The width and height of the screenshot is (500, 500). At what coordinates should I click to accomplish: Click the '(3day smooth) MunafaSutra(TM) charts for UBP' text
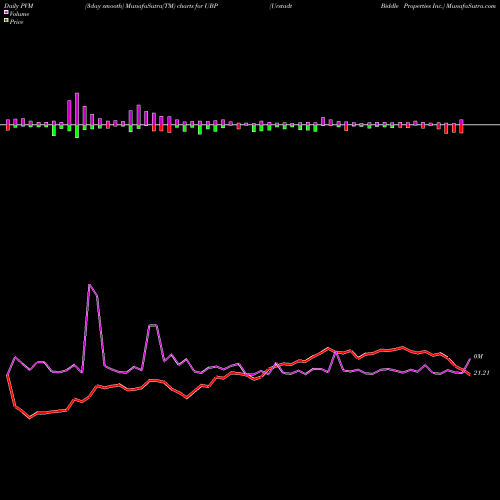pos(151,6)
